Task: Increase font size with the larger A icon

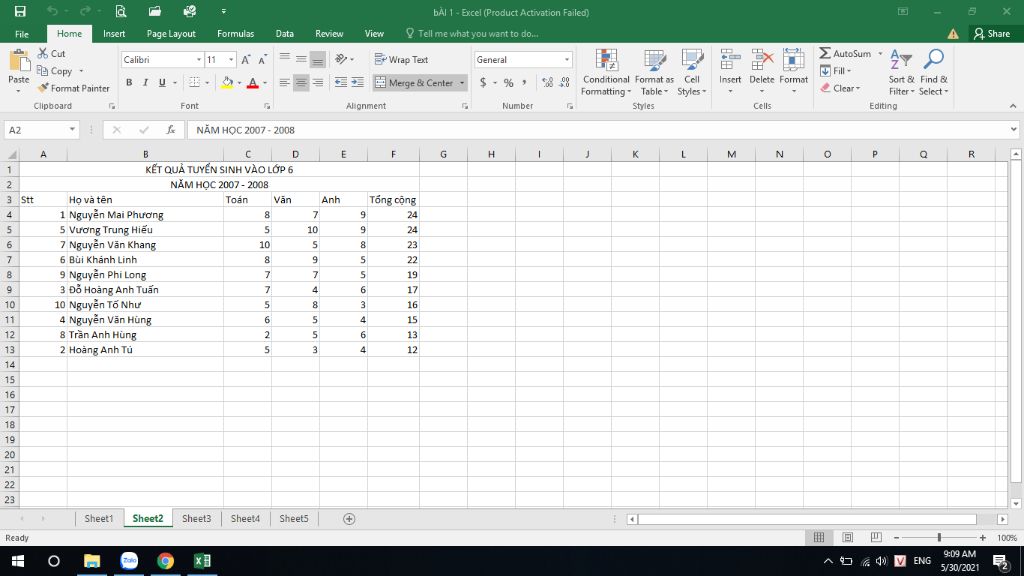Action: pyautogui.click(x=246, y=59)
